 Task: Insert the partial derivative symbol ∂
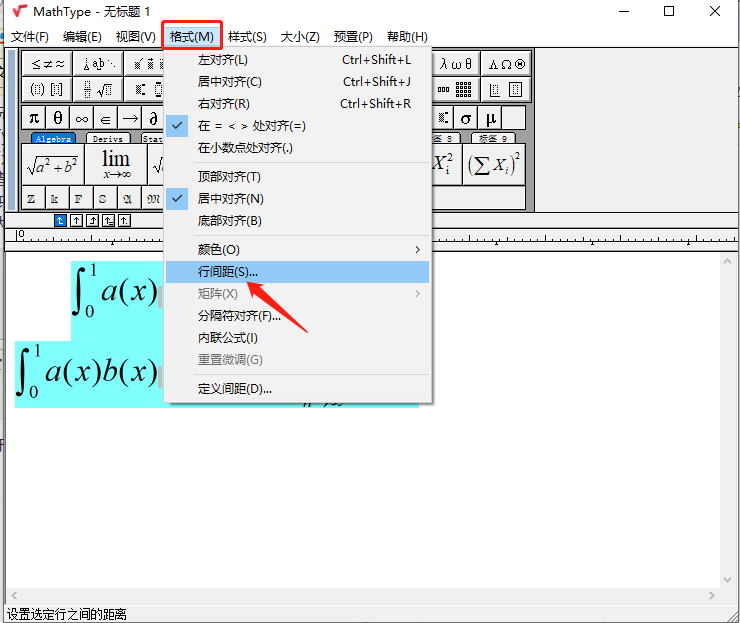coord(153,118)
